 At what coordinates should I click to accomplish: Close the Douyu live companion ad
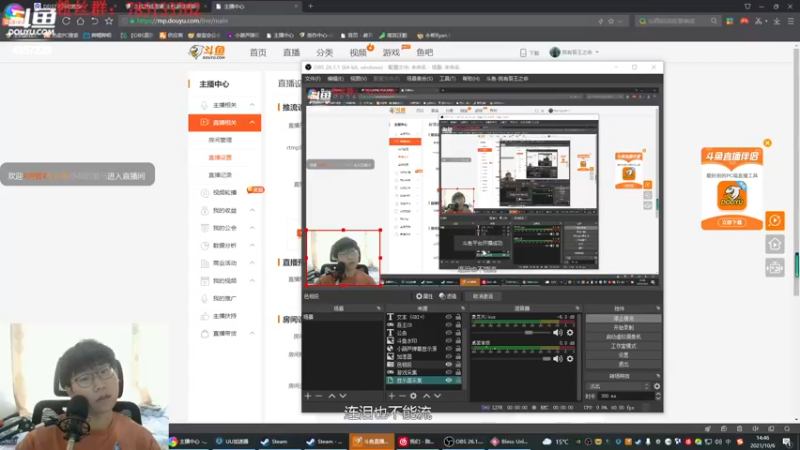pos(767,143)
